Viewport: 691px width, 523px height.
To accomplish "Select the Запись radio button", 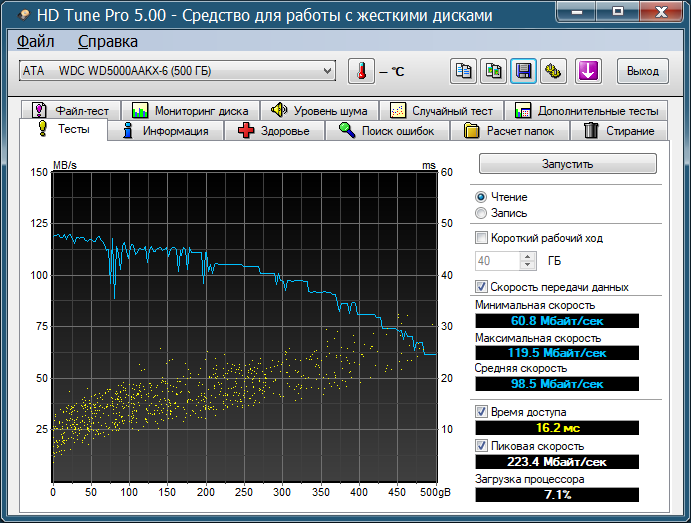I will 482,213.
